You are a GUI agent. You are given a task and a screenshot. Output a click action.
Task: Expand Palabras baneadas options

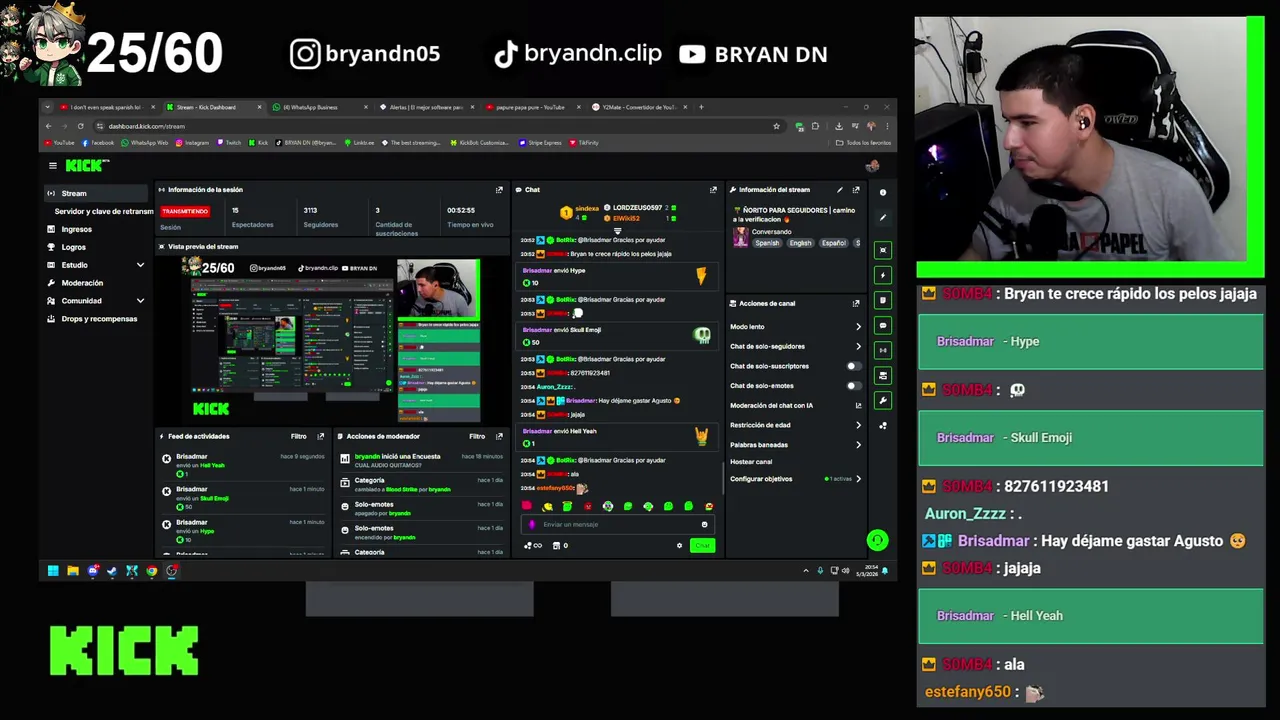pyautogui.click(x=857, y=445)
